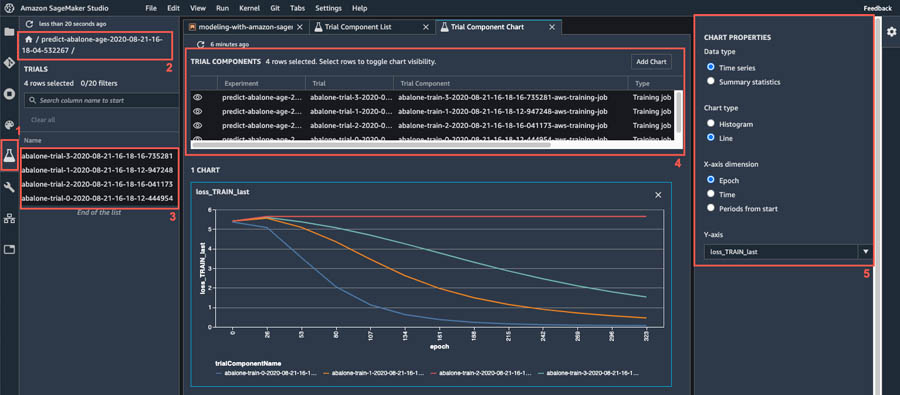Click the trial components vertical scrollbar
Screen dimensions: 900x395
coord(678,112)
